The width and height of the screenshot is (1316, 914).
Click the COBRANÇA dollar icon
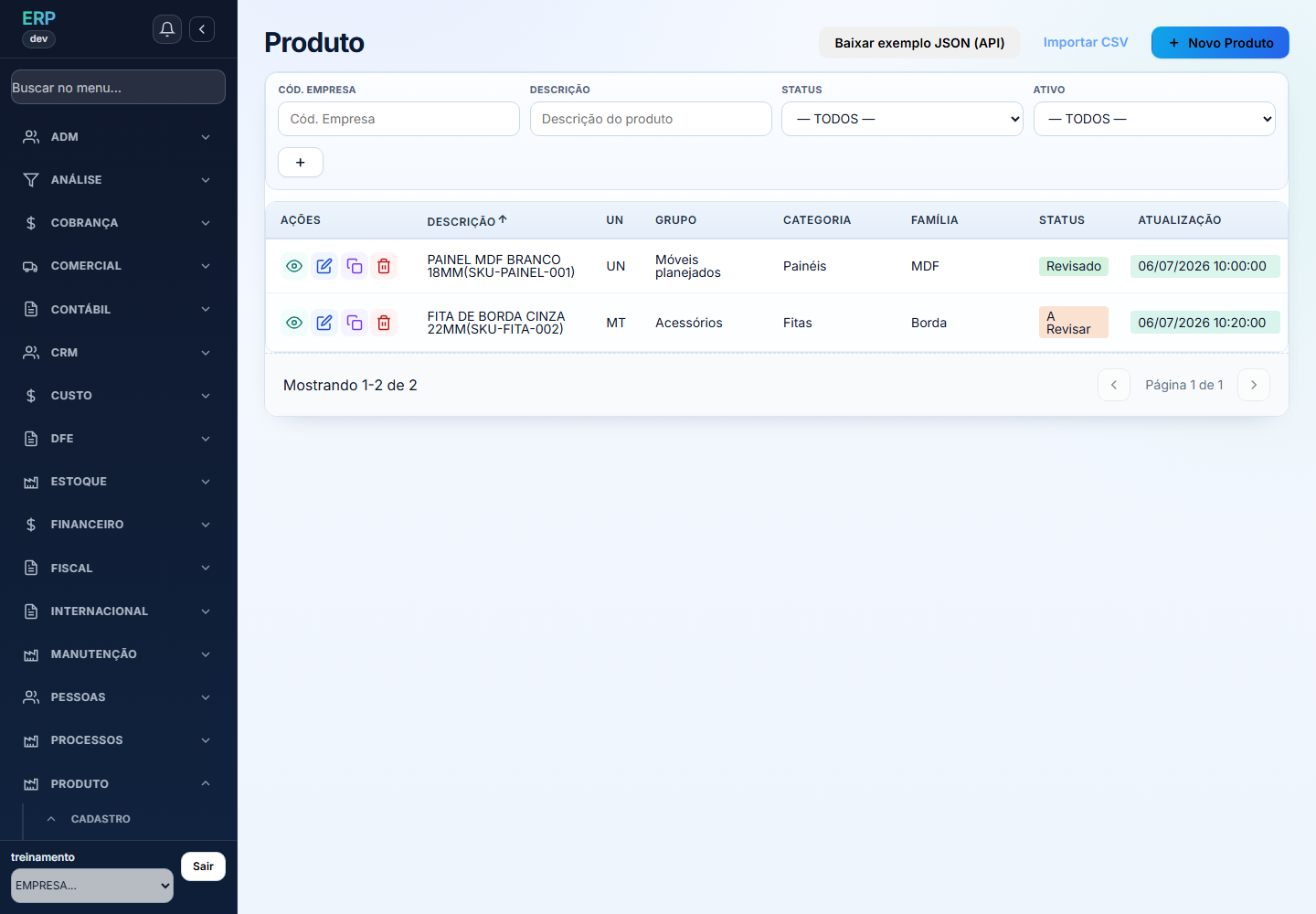[x=31, y=223]
